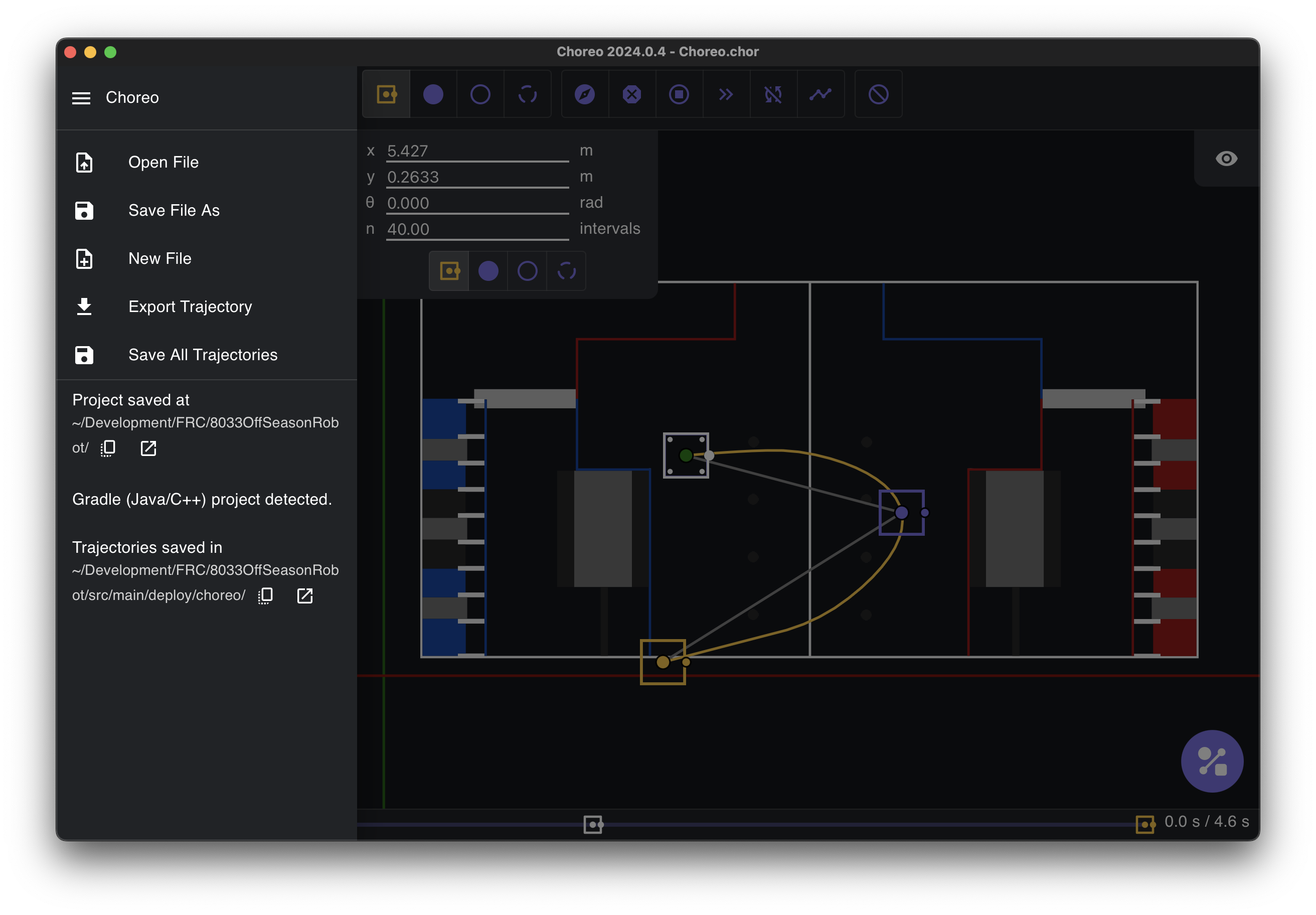Select the stop point constraint tool

coord(679,94)
